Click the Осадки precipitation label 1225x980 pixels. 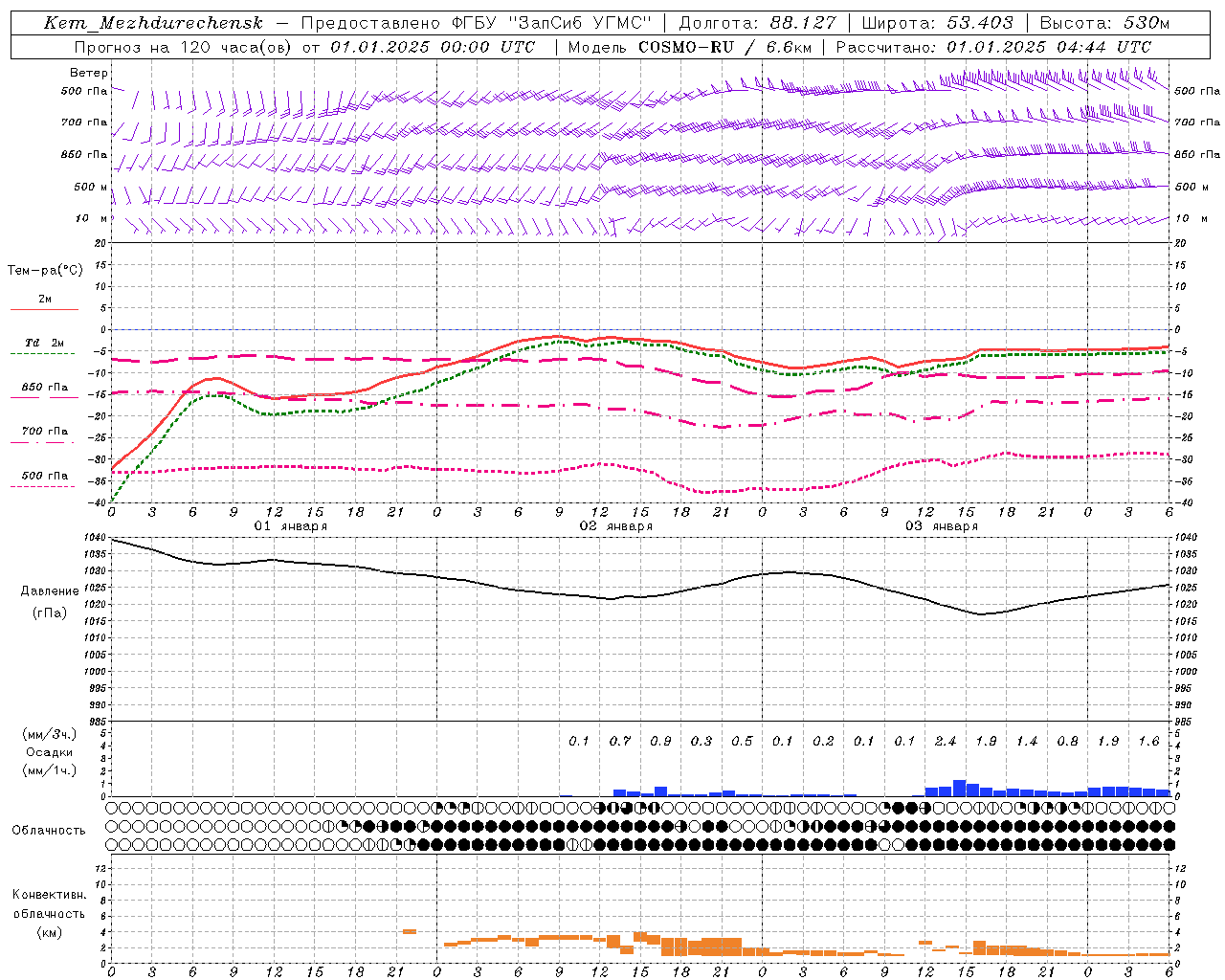tap(49, 752)
